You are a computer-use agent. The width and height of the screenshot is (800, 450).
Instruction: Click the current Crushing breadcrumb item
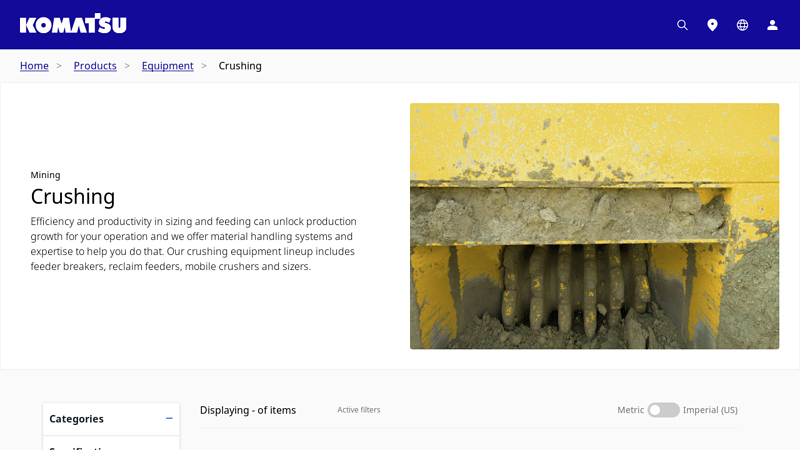tap(240, 66)
